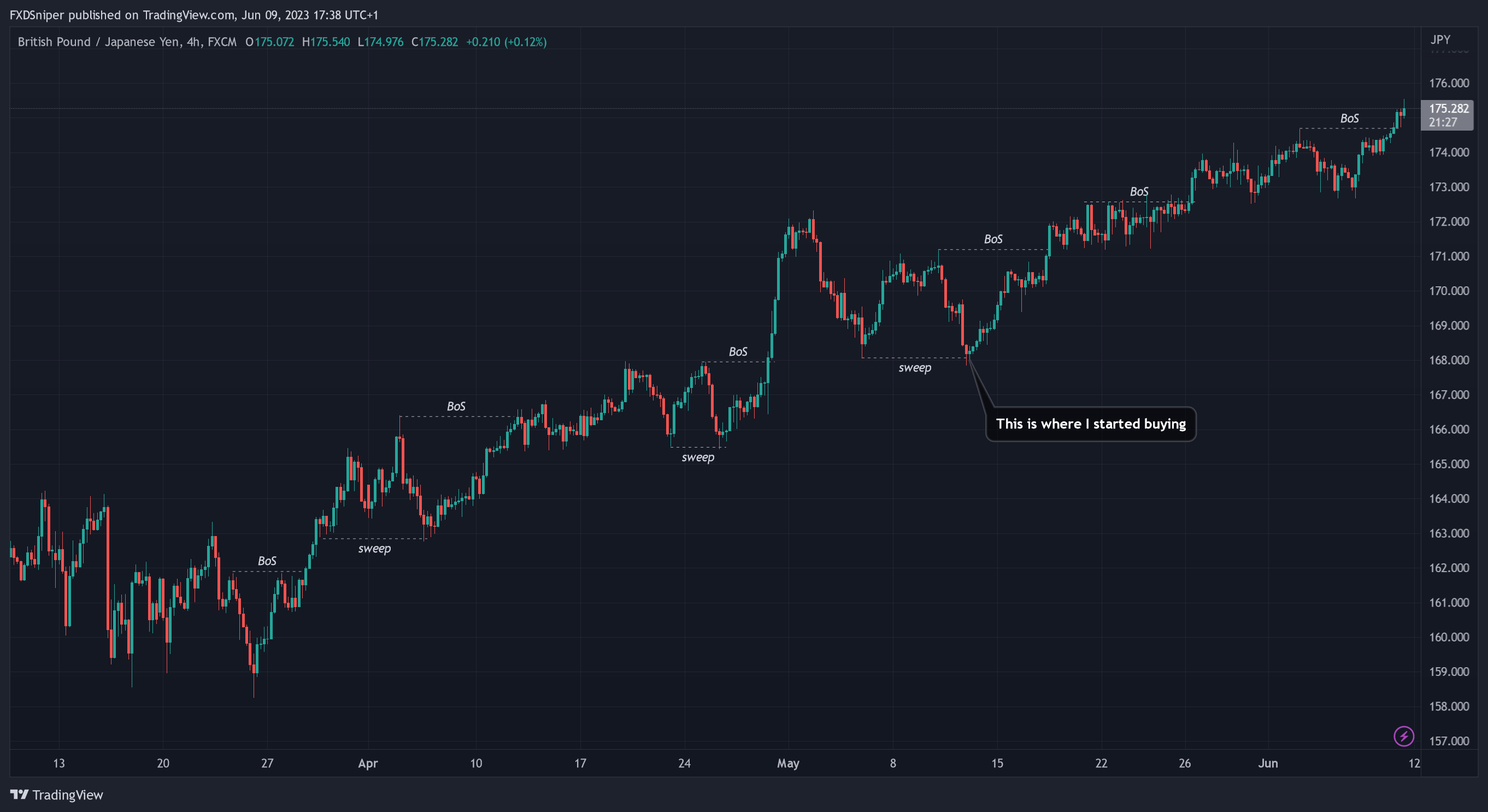Click the BoS label near the 162 level
Image resolution: width=1488 pixels, height=812 pixels.
(x=267, y=561)
